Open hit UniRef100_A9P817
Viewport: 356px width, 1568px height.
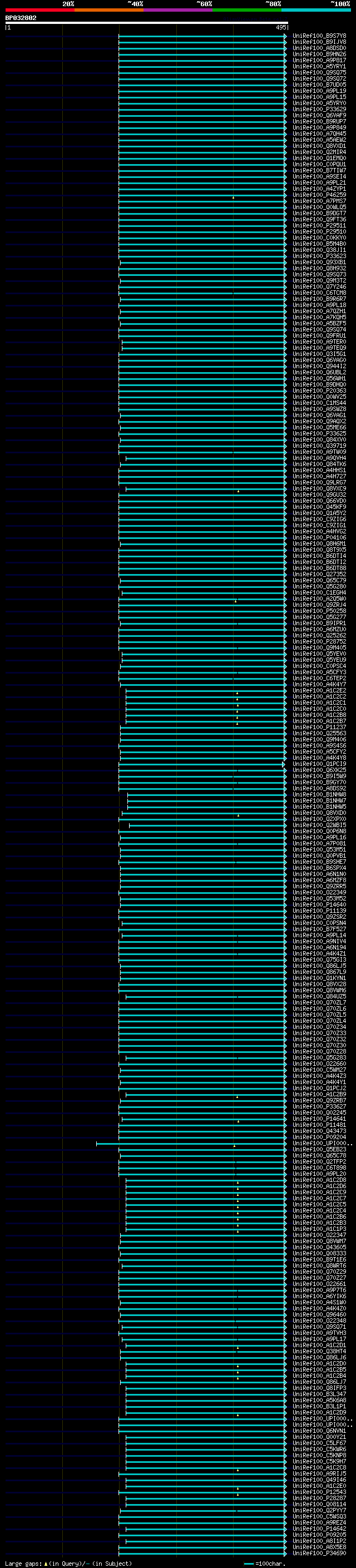click(319, 60)
